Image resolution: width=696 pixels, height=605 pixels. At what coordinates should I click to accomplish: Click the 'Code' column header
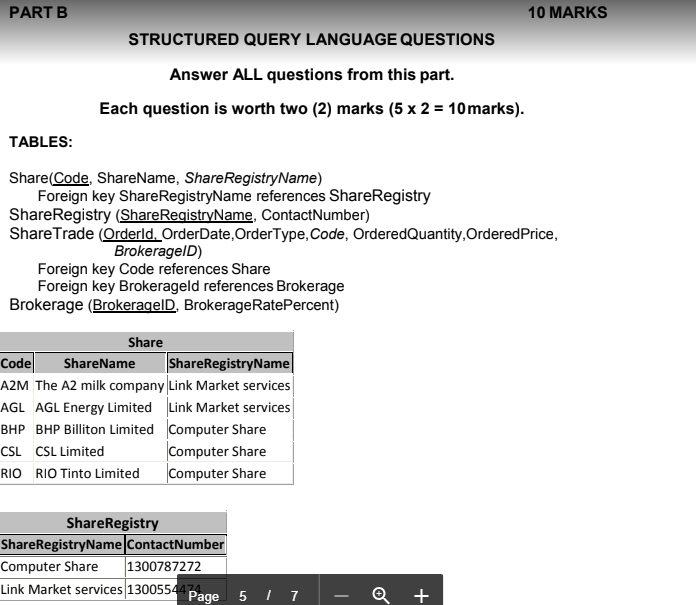coord(16,364)
